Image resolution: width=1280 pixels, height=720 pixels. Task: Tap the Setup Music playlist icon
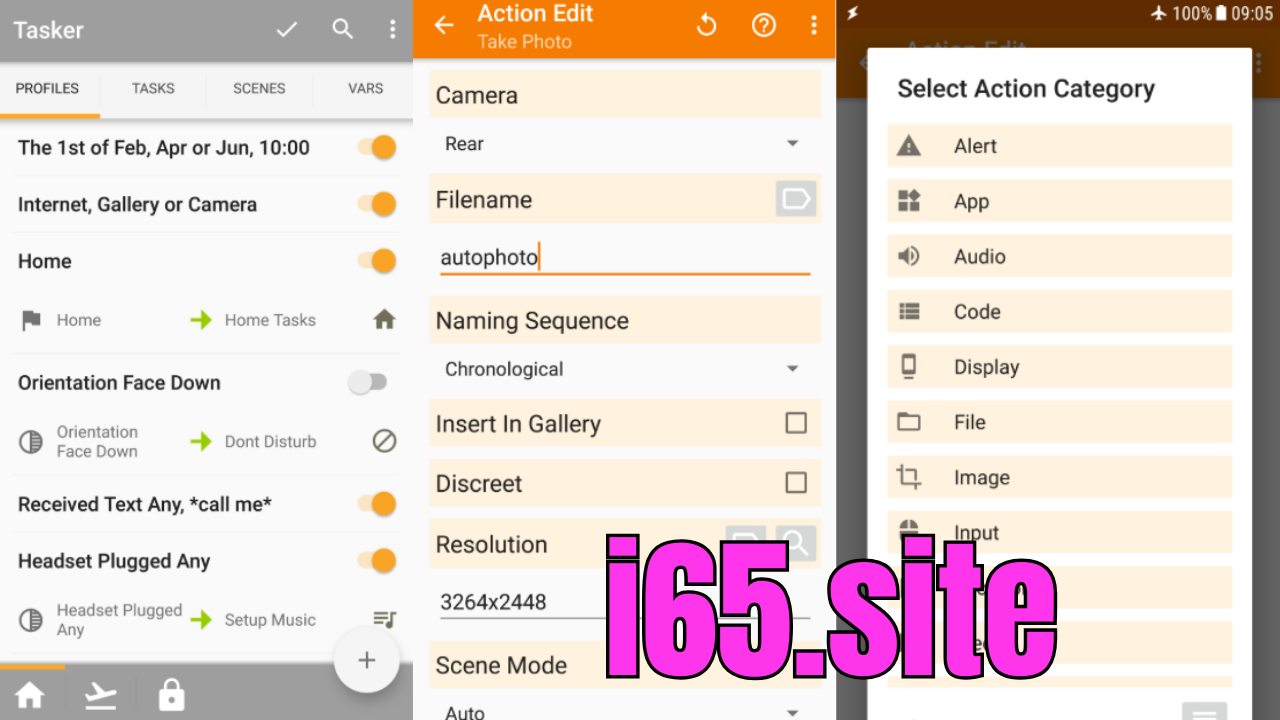[384, 620]
